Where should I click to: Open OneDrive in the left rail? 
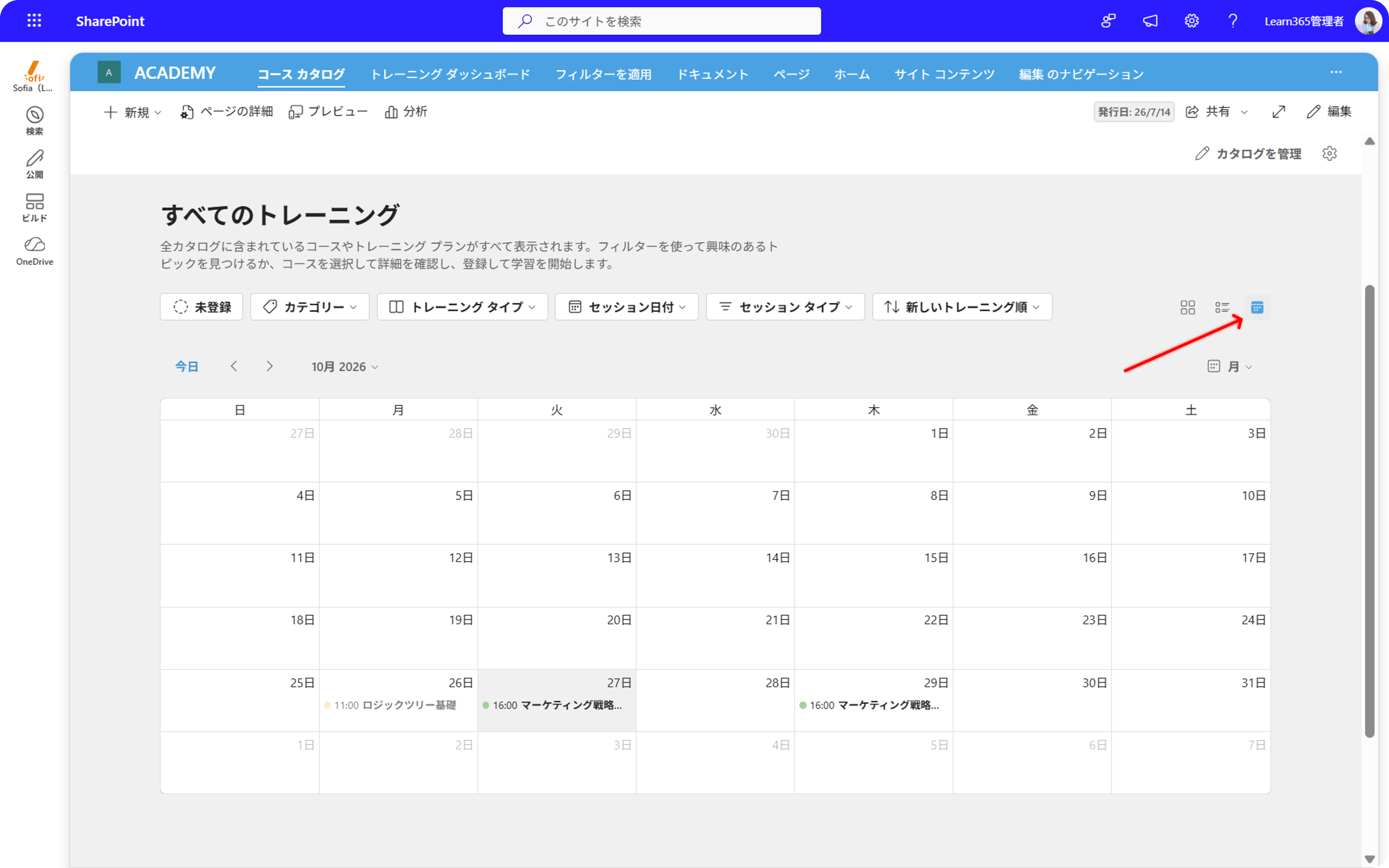click(x=35, y=251)
